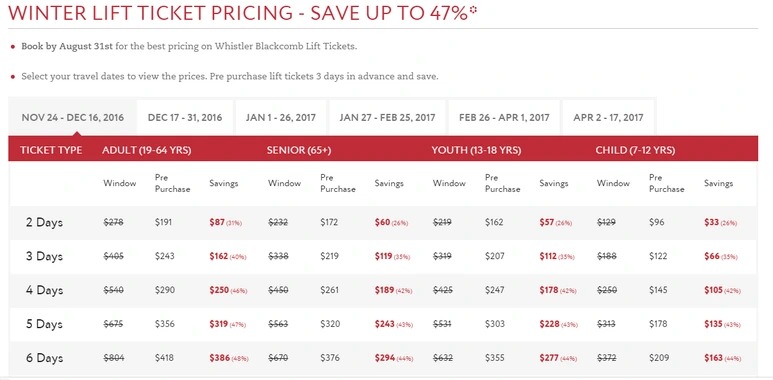Select the 5 Days ticket row label
This screenshot has height=380, width=773.
click(x=44, y=324)
